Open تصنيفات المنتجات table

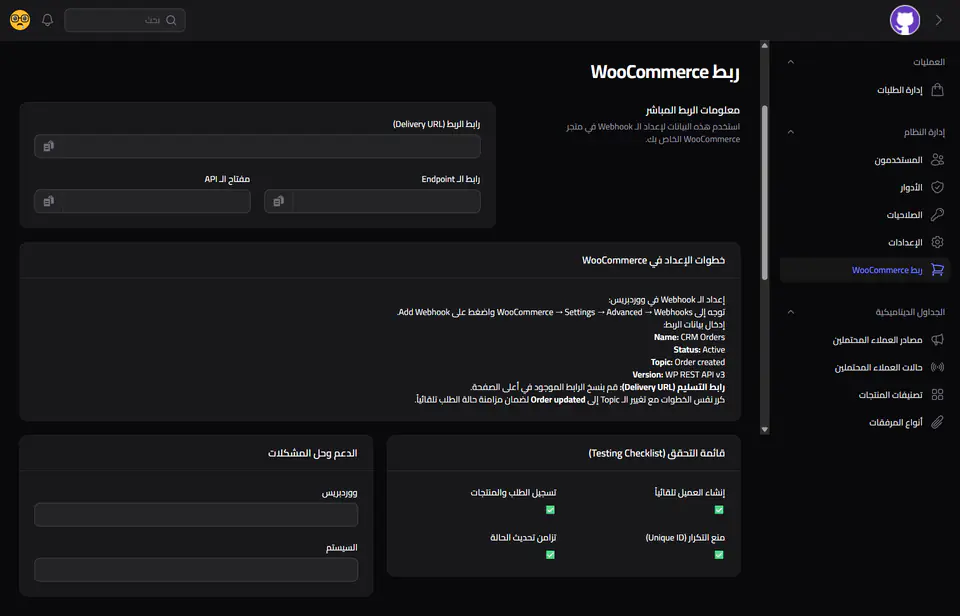coord(865,394)
